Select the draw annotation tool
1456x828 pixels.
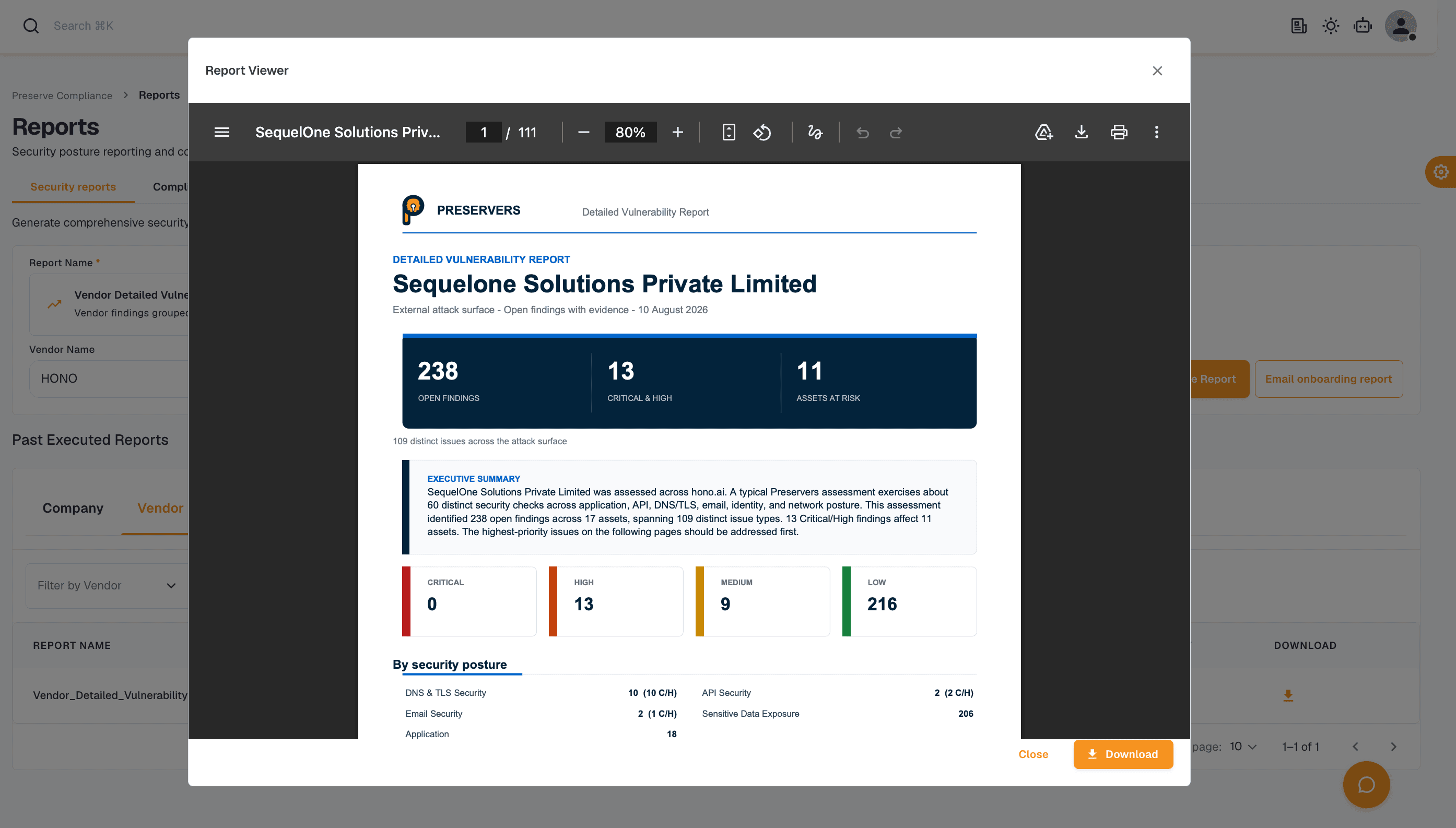click(x=815, y=133)
